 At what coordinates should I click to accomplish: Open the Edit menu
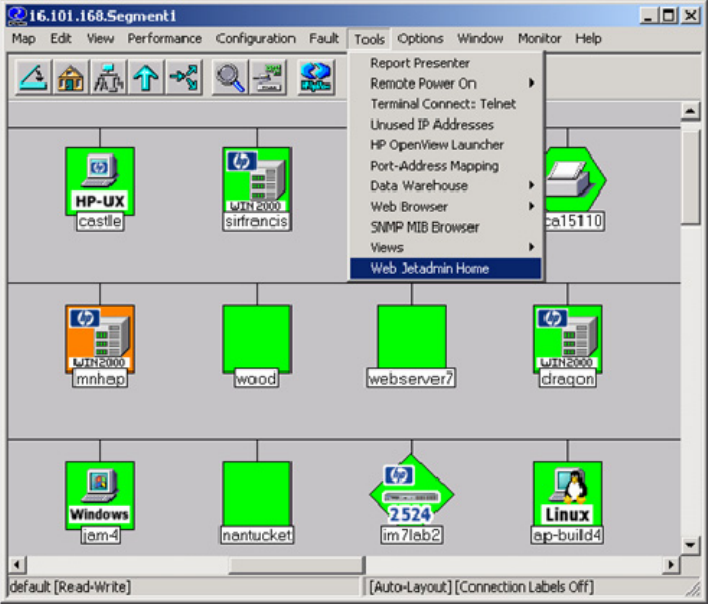(x=61, y=39)
